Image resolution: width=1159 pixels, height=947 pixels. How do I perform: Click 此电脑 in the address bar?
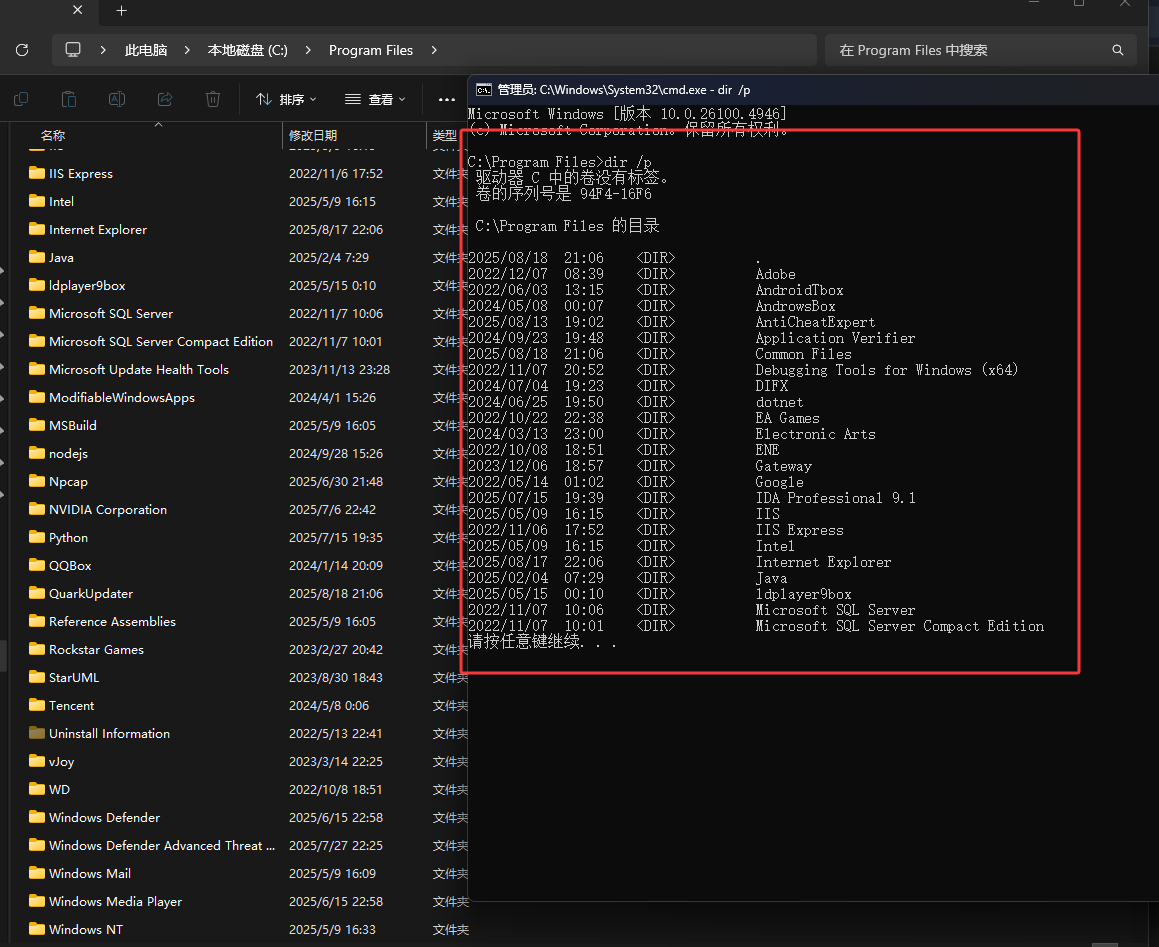tap(146, 50)
